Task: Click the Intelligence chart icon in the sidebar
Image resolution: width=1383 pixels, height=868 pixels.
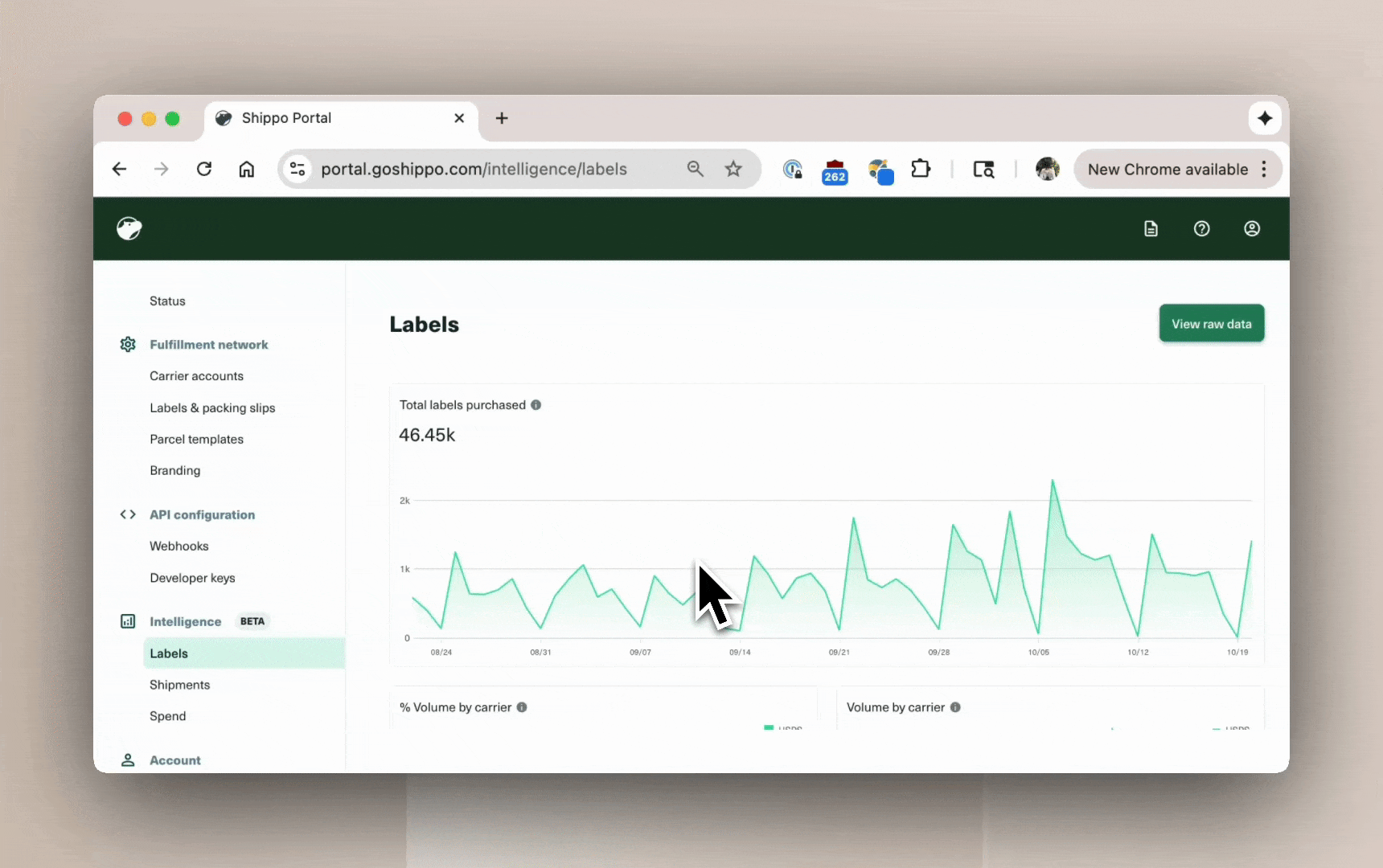Action: (x=128, y=621)
